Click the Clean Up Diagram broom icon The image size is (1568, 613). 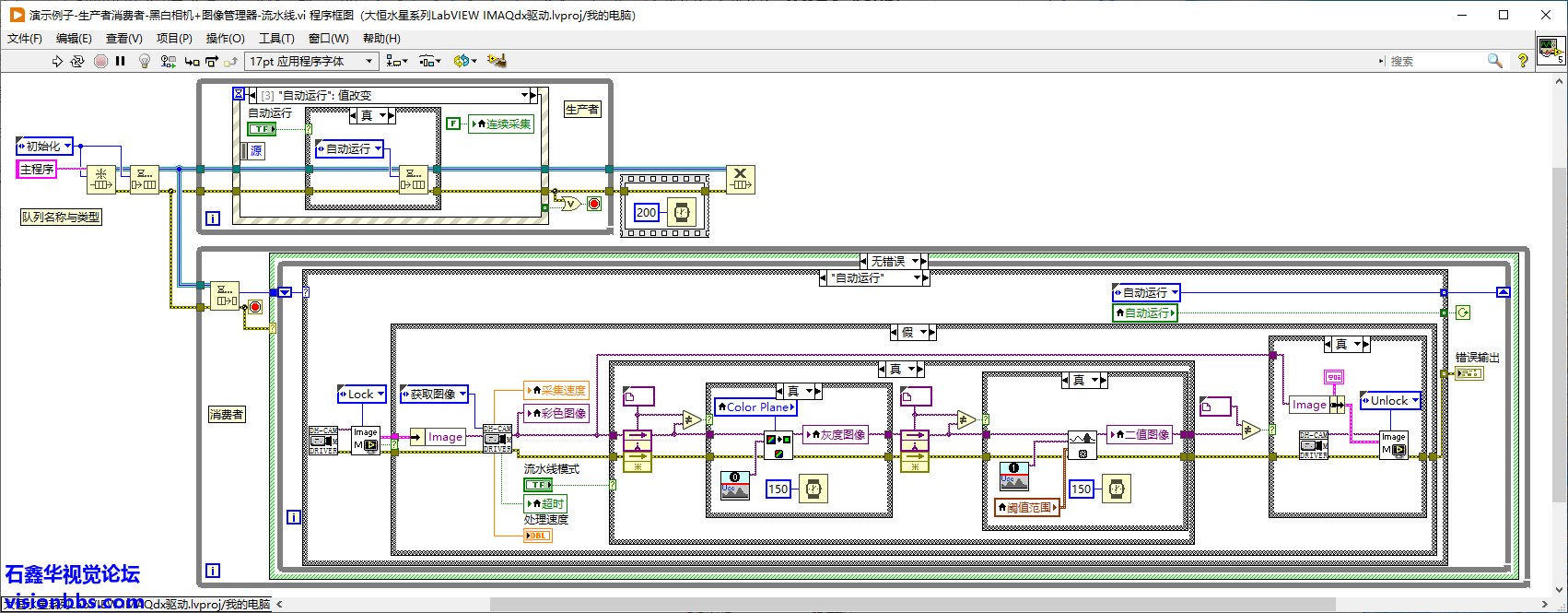pos(497,61)
